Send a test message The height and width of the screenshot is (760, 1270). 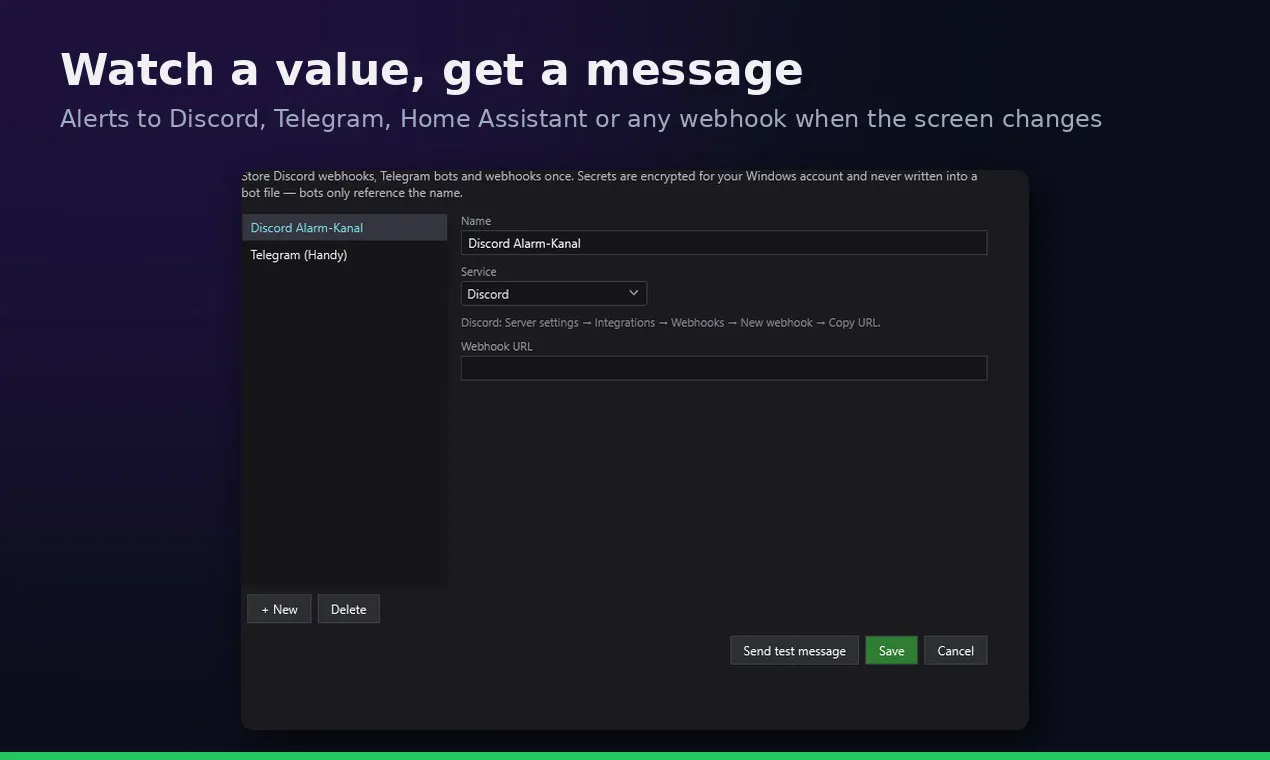[794, 651]
